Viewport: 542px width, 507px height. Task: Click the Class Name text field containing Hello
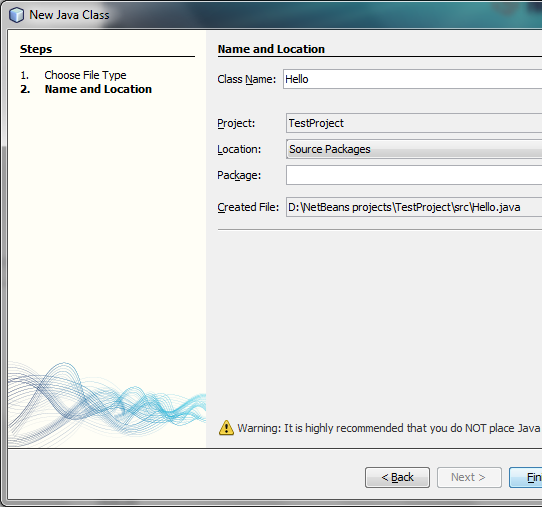pos(412,79)
